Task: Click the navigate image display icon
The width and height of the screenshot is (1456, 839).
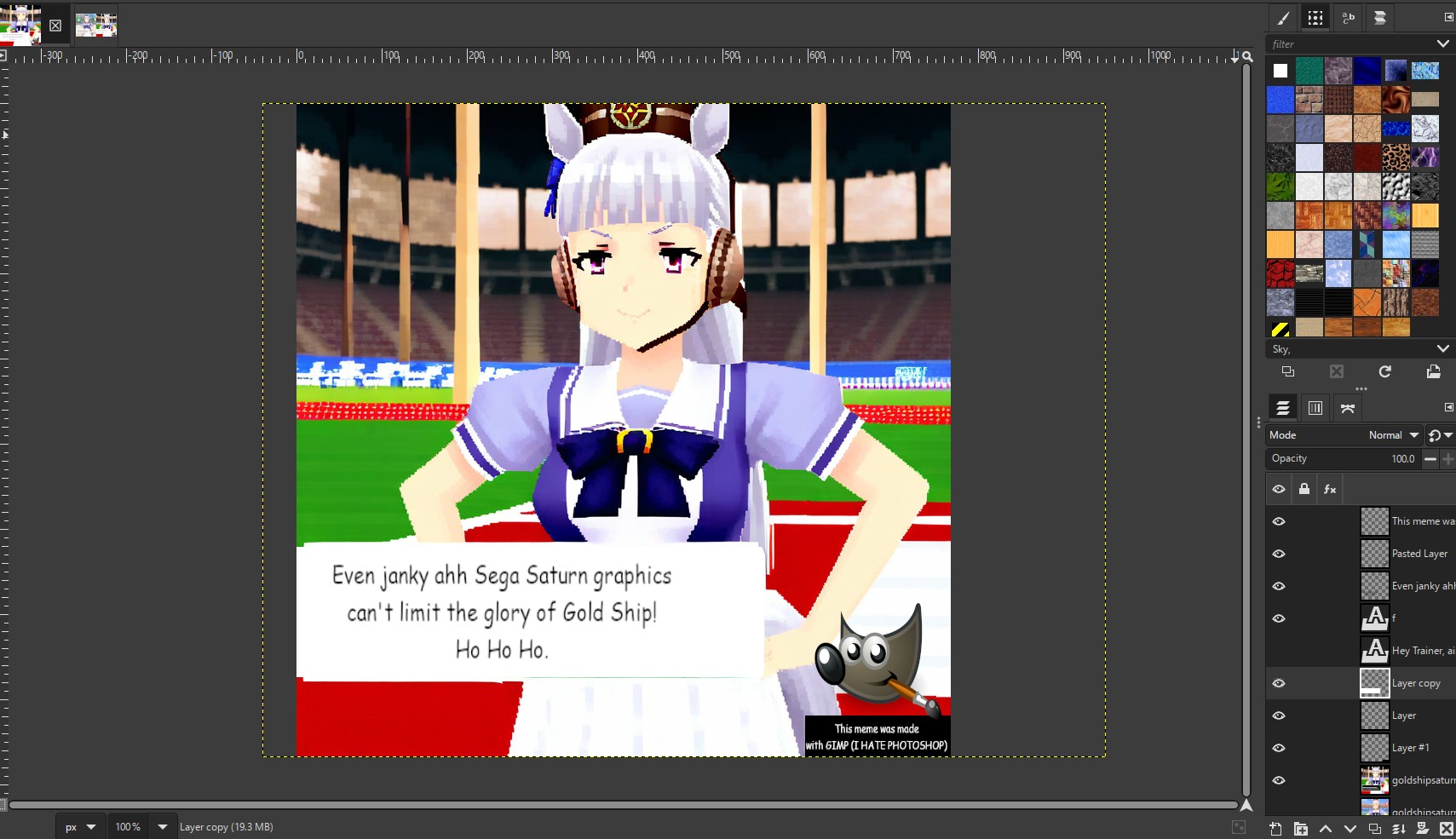Action: [1246, 805]
